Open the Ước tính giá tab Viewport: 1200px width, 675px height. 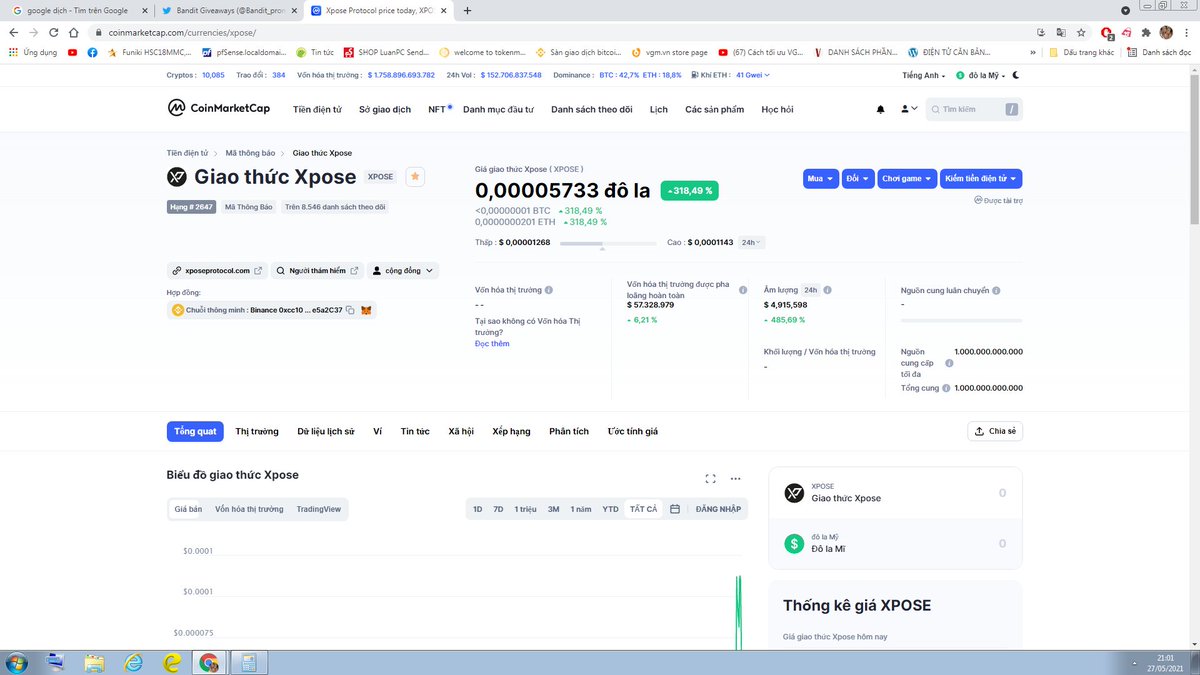[633, 431]
